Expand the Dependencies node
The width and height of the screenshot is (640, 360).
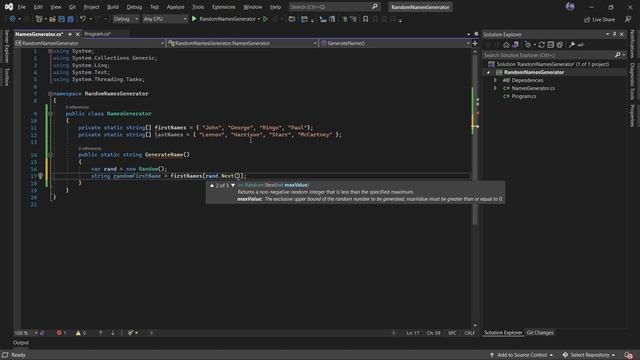pos(496,80)
